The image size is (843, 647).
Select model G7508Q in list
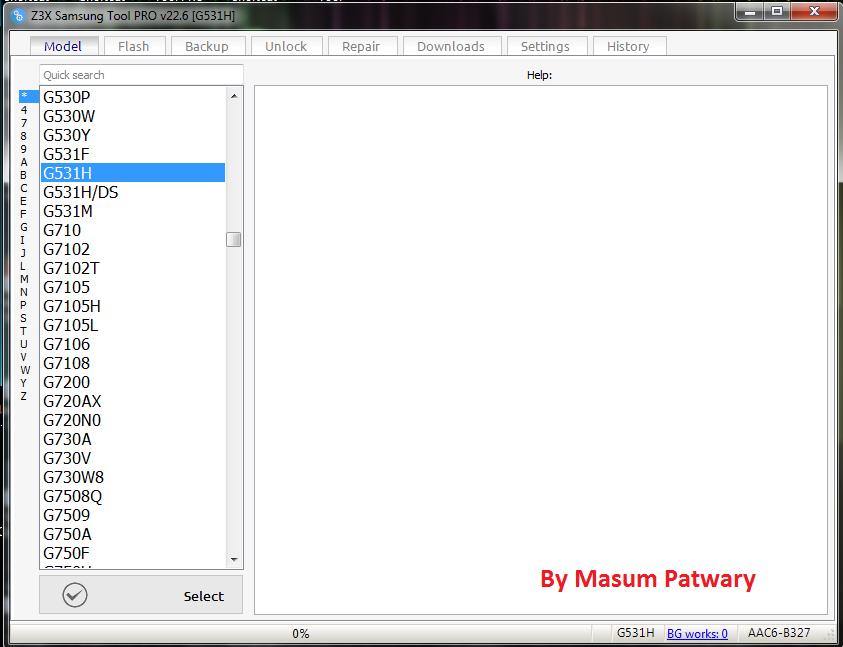click(x=133, y=496)
